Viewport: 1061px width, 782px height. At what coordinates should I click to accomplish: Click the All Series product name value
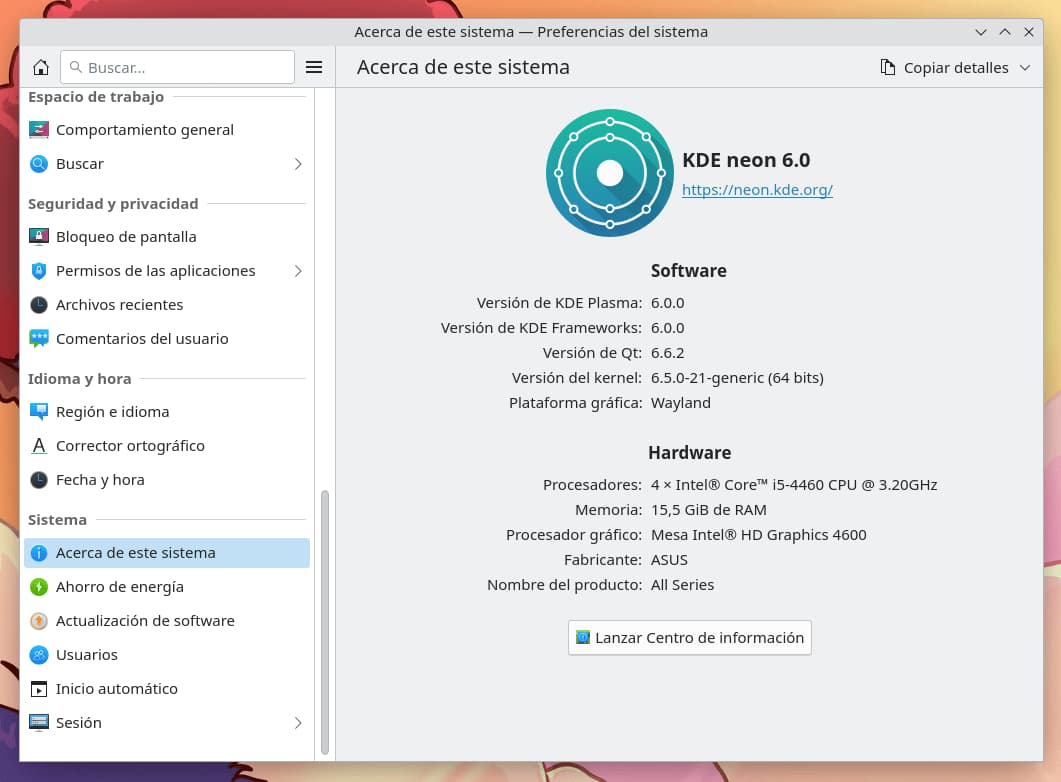(x=682, y=584)
